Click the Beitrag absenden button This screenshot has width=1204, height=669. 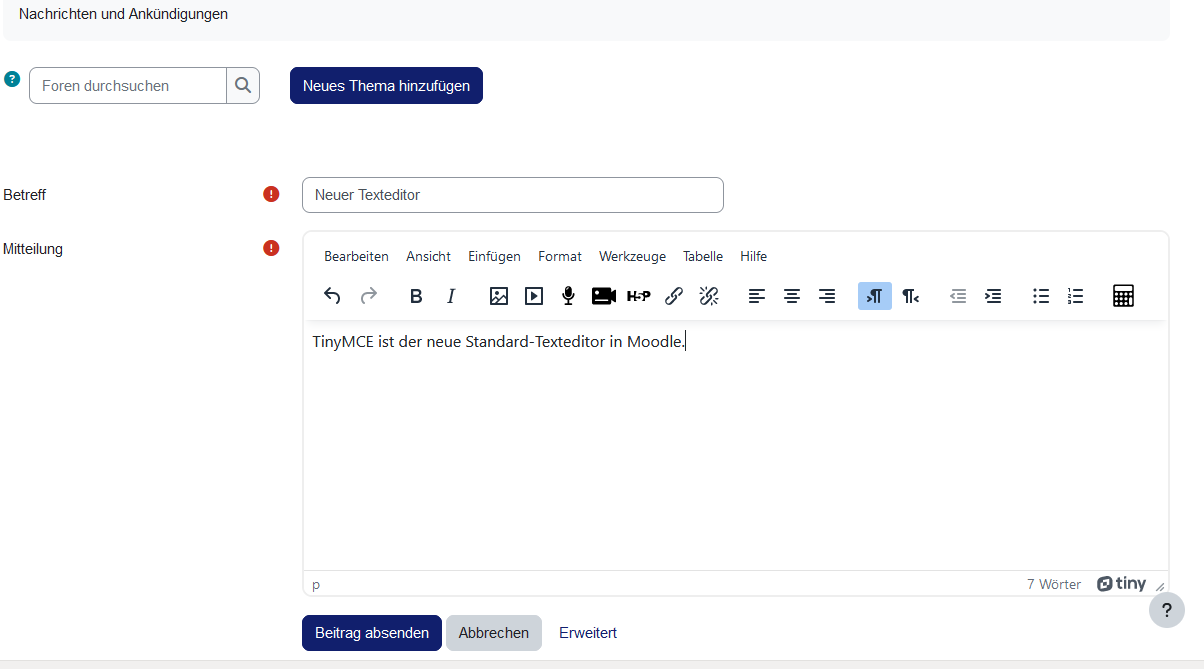coord(371,633)
